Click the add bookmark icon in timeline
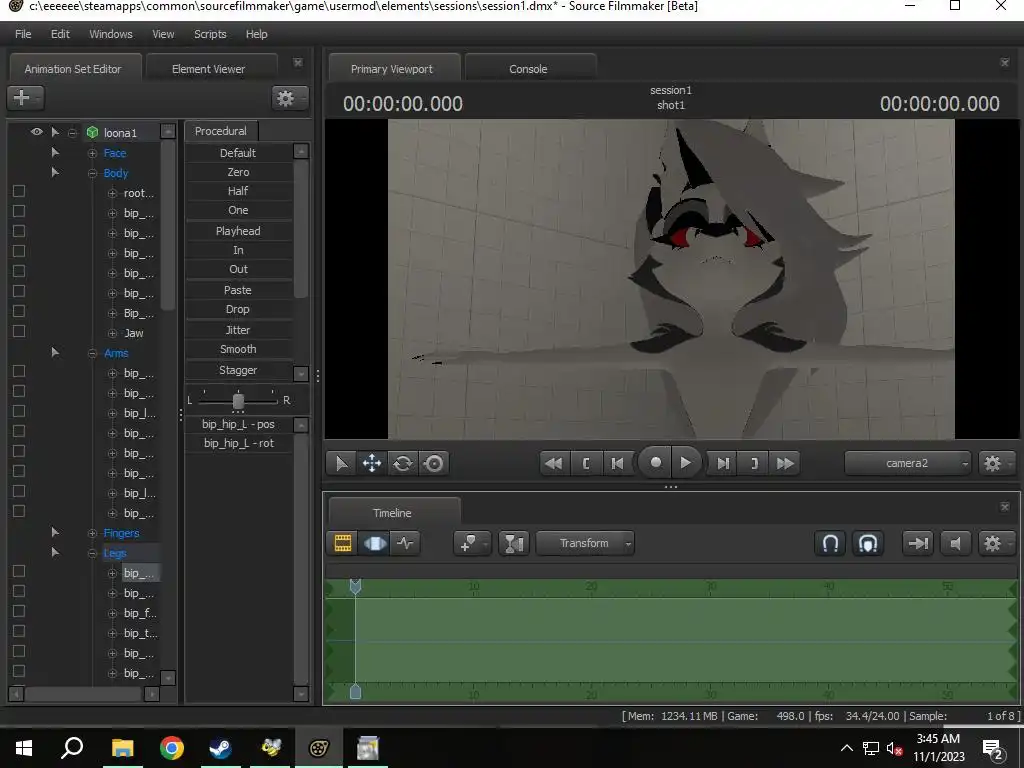1024x768 pixels. pos(472,543)
